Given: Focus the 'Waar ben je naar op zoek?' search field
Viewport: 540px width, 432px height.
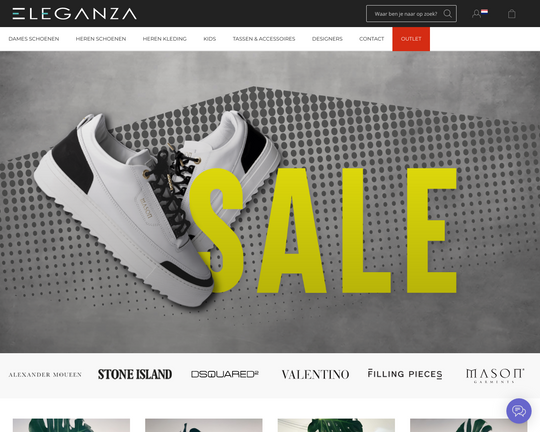Looking at the screenshot, I should tap(406, 14).
